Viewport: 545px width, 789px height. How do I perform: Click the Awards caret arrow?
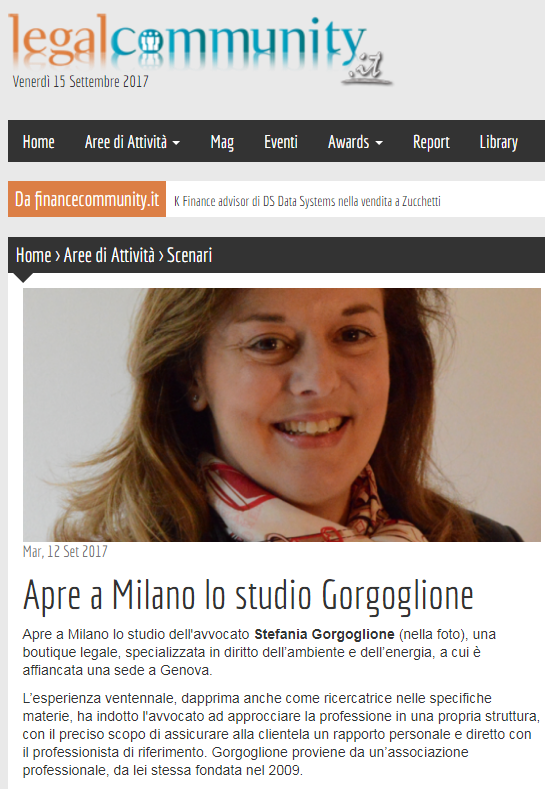tap(379, 143)
